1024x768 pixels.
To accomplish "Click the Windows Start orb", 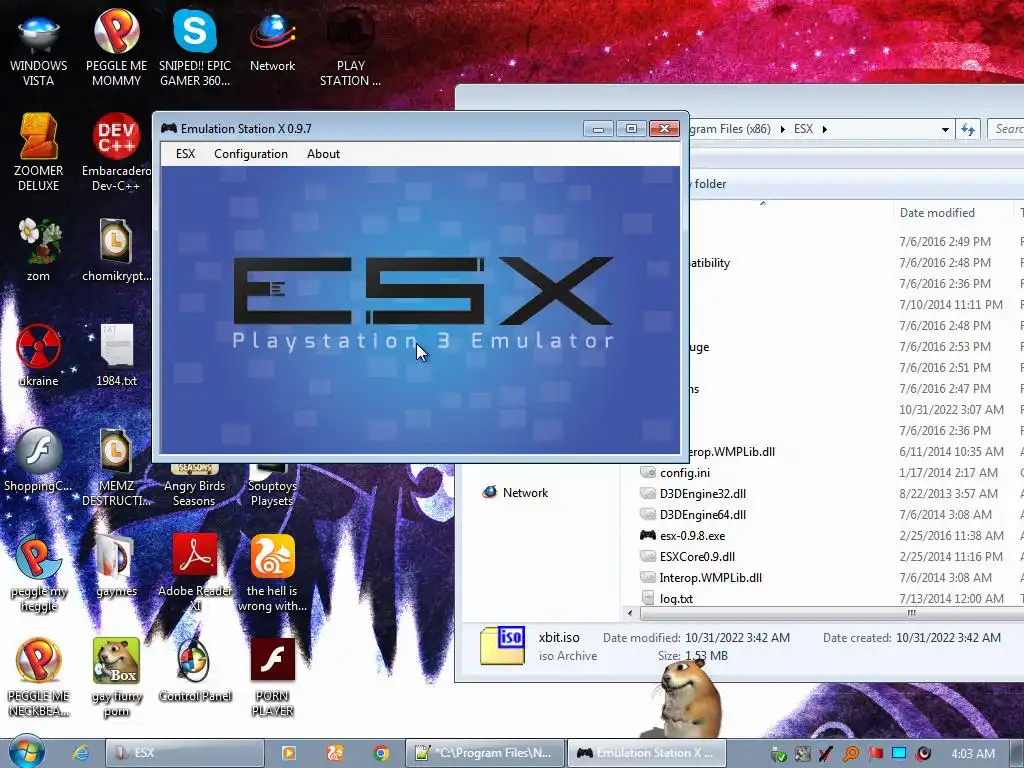I will point(26,752).
